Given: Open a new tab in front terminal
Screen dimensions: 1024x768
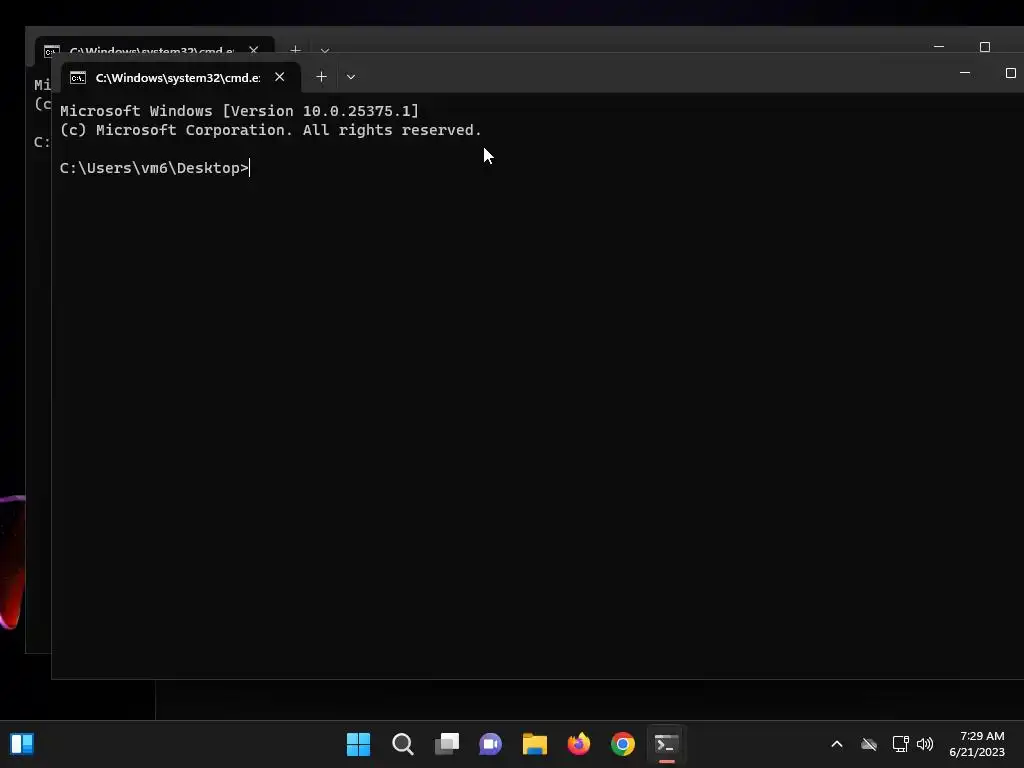Looking at the screenshot, I should click(321, 77).
